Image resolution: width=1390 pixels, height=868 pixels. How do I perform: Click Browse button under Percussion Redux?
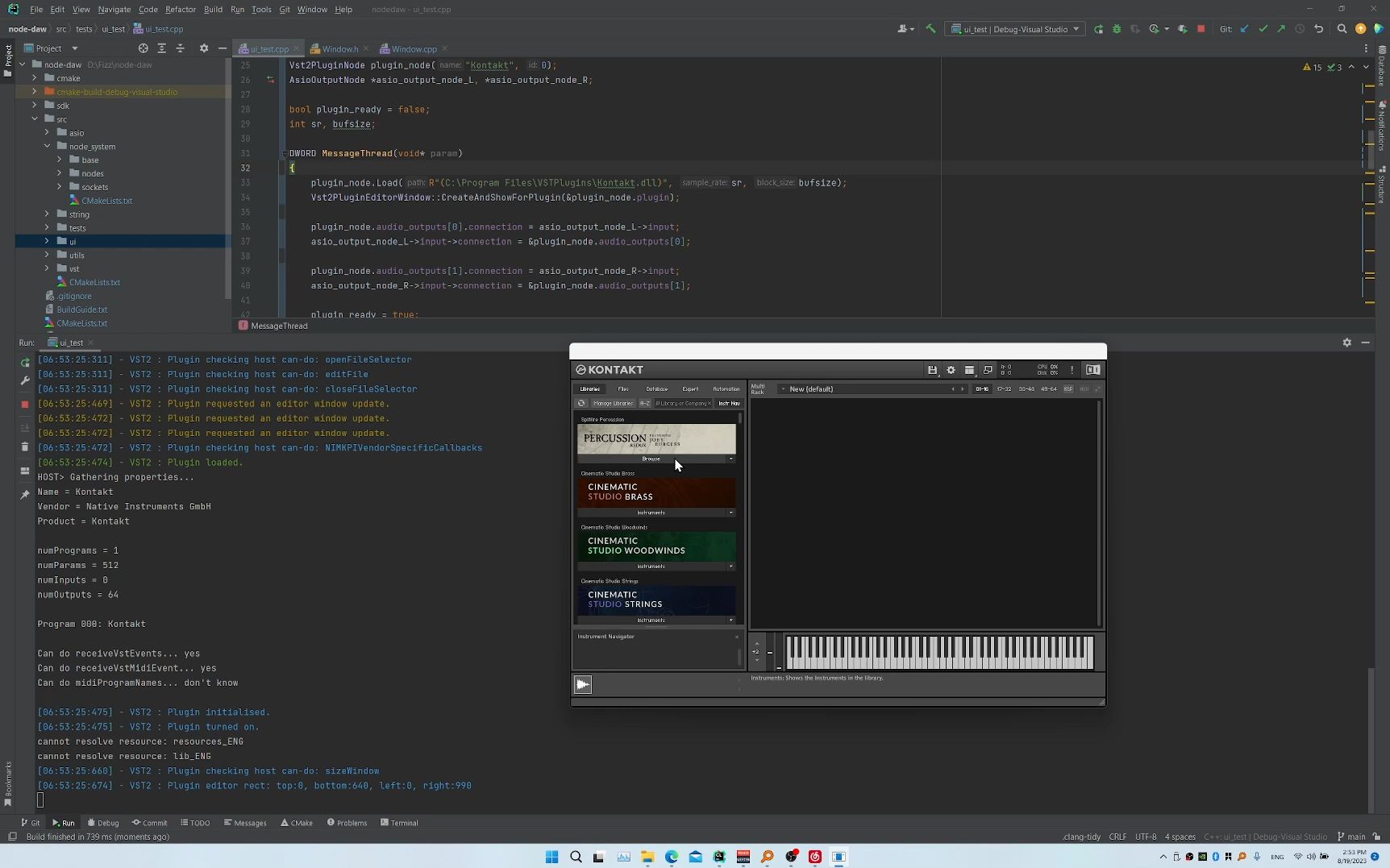651,459
